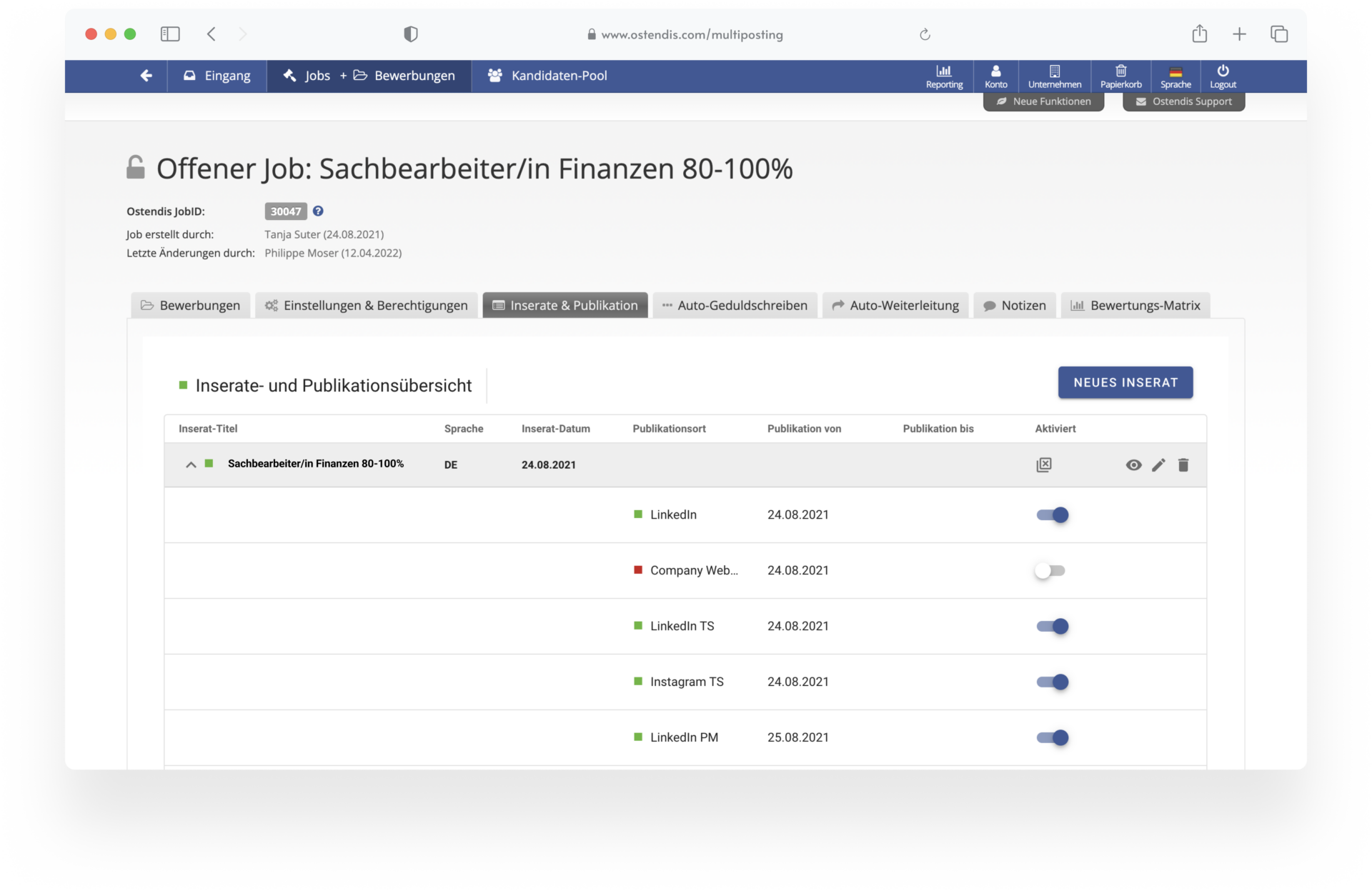Open the Reporting icon in top bar
Image resolution: width=1372 pixels, height=891 pixels.
944,76
